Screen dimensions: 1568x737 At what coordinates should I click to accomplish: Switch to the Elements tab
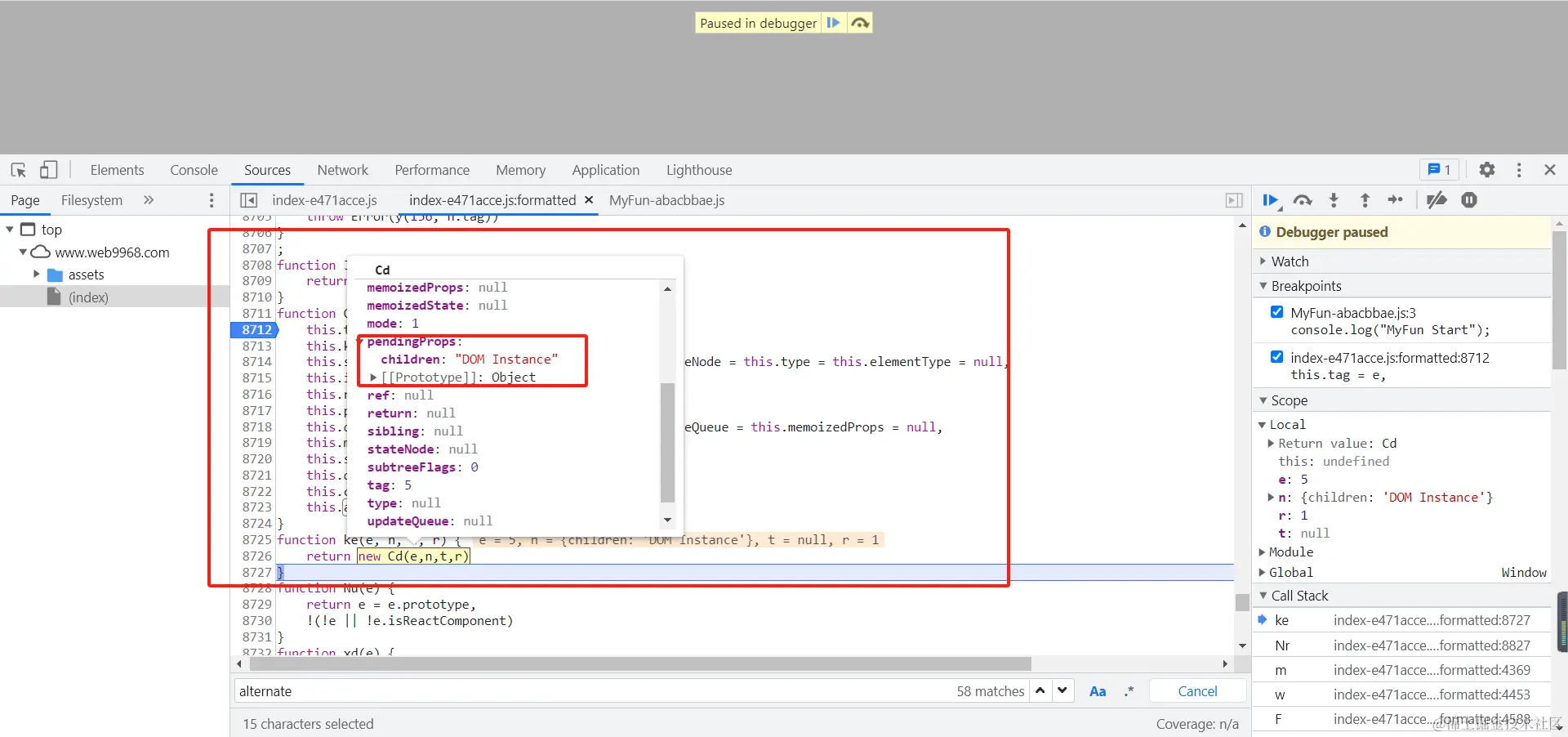pyautogui.click(x=117, y=170)
